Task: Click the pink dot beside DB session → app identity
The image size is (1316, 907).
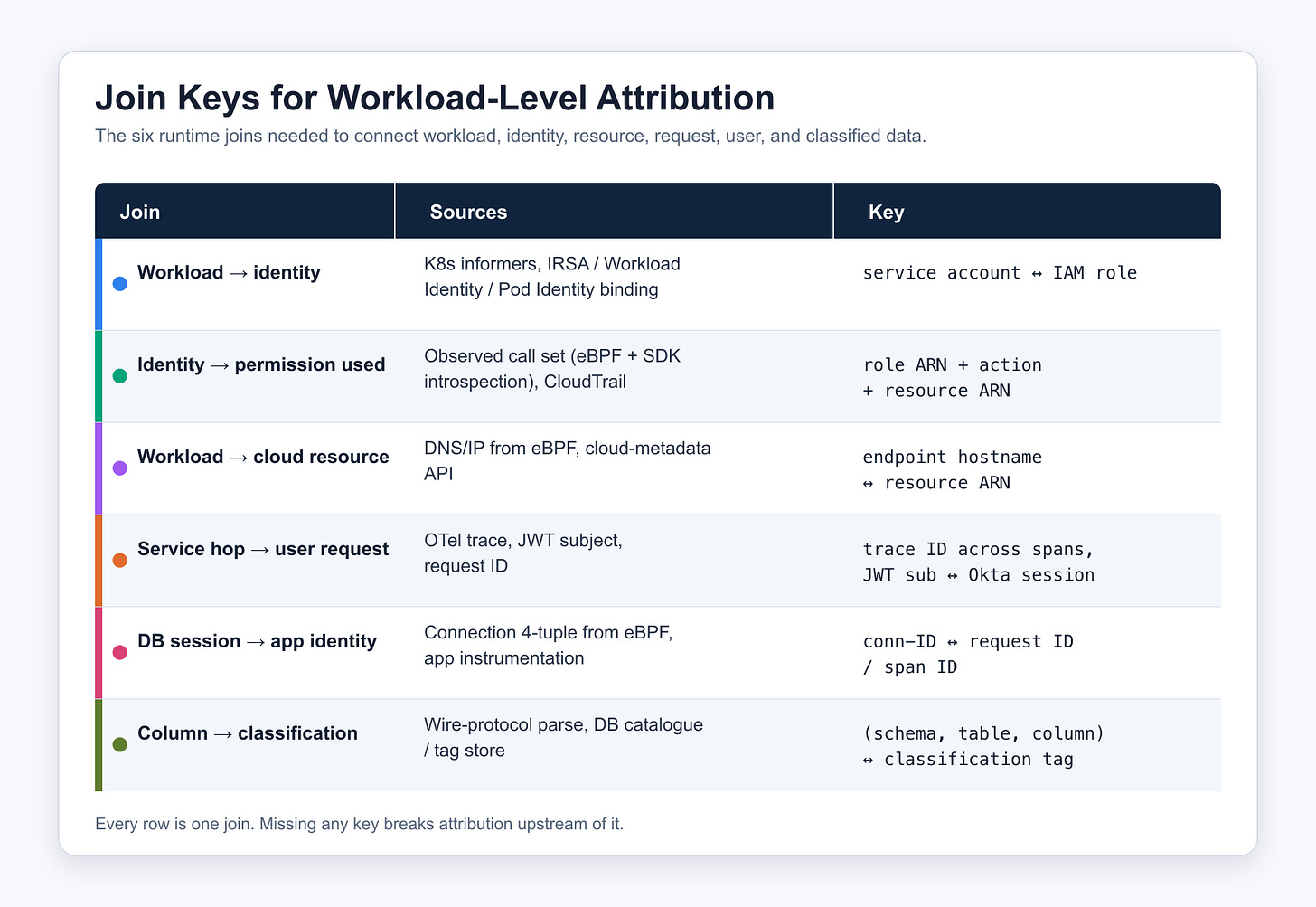Action: [119, 652]
